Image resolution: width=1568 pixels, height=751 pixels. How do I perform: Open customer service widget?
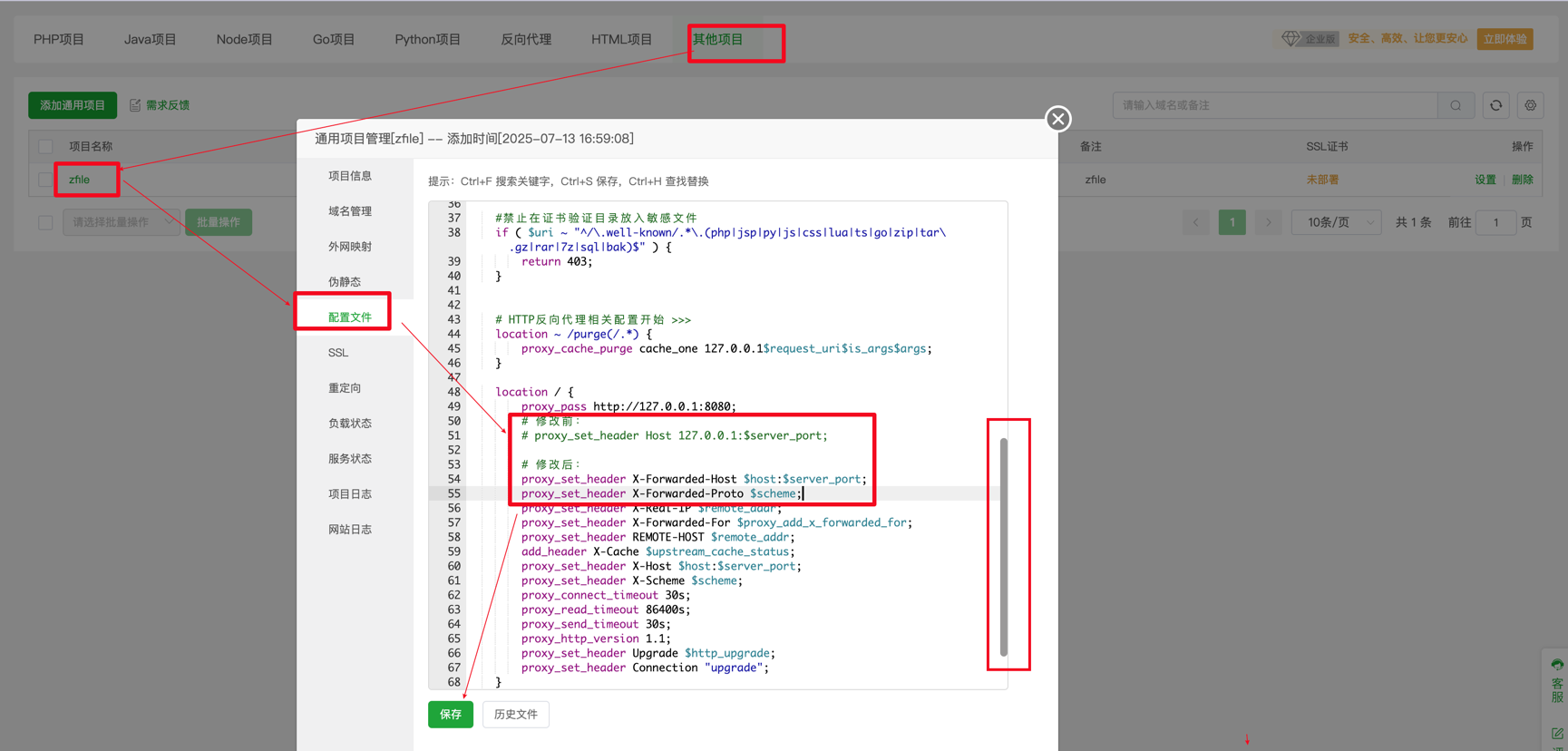[x=1556, y=681]
